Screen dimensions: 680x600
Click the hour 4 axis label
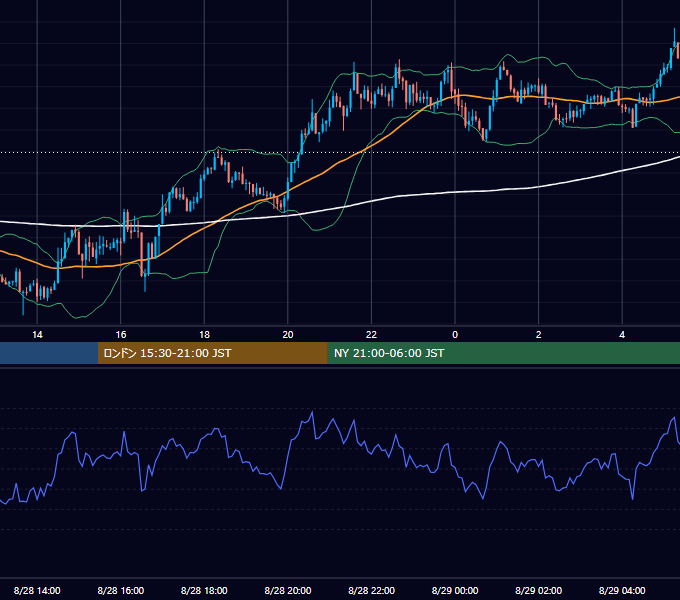click(622, 335)
